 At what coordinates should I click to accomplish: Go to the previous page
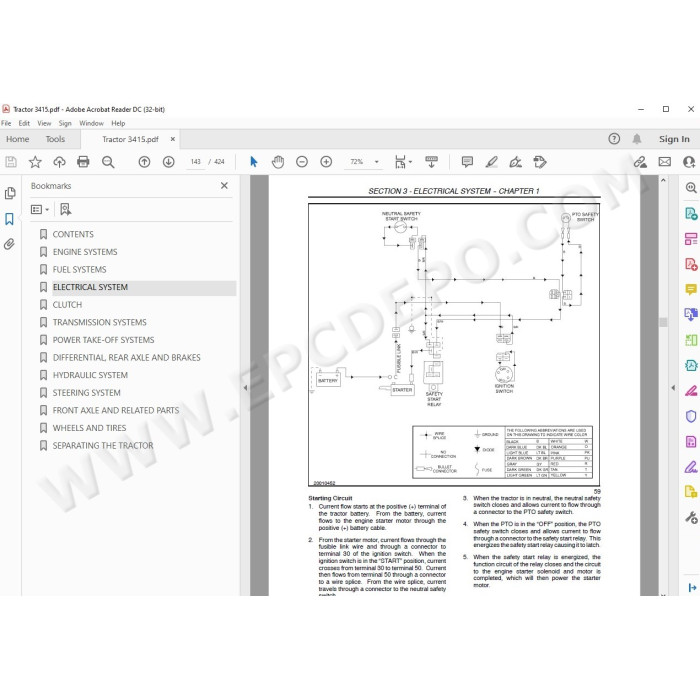tap(144, 162)
